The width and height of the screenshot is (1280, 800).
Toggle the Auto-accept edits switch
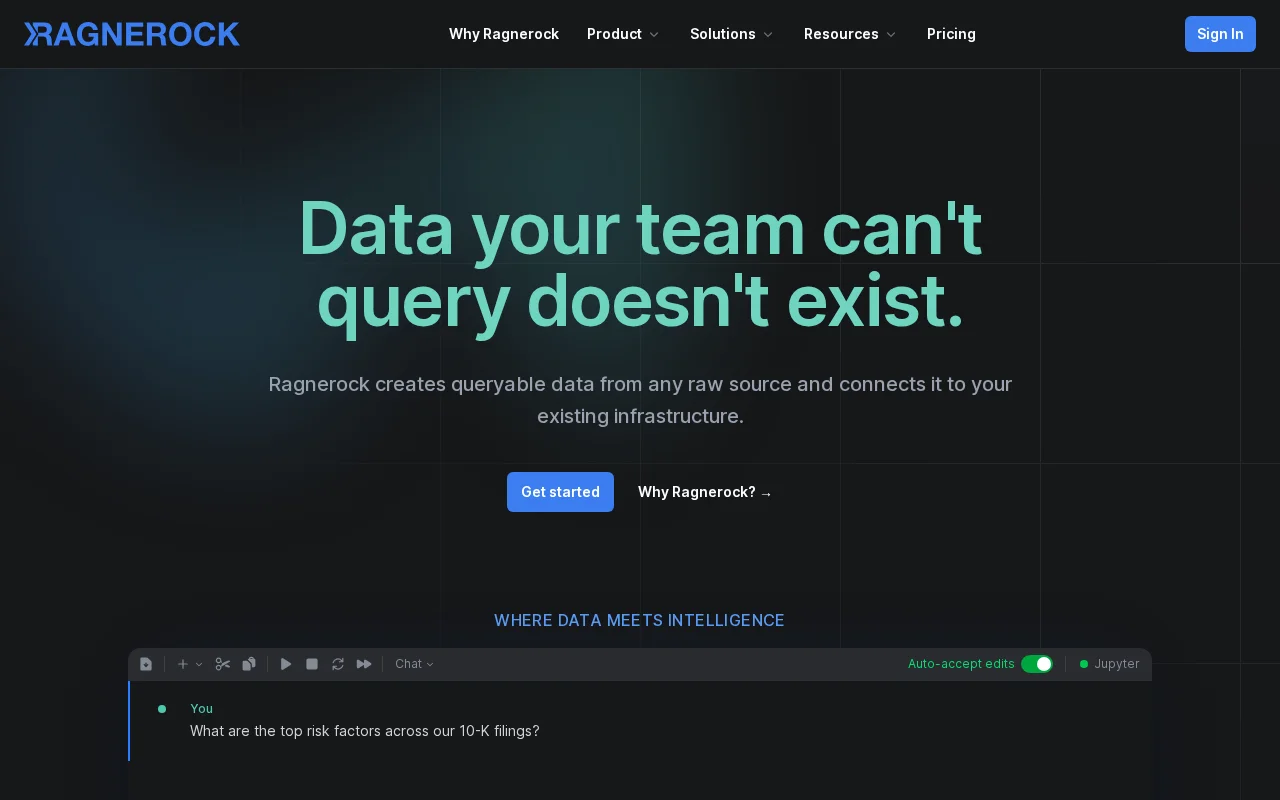(1037, 664)
